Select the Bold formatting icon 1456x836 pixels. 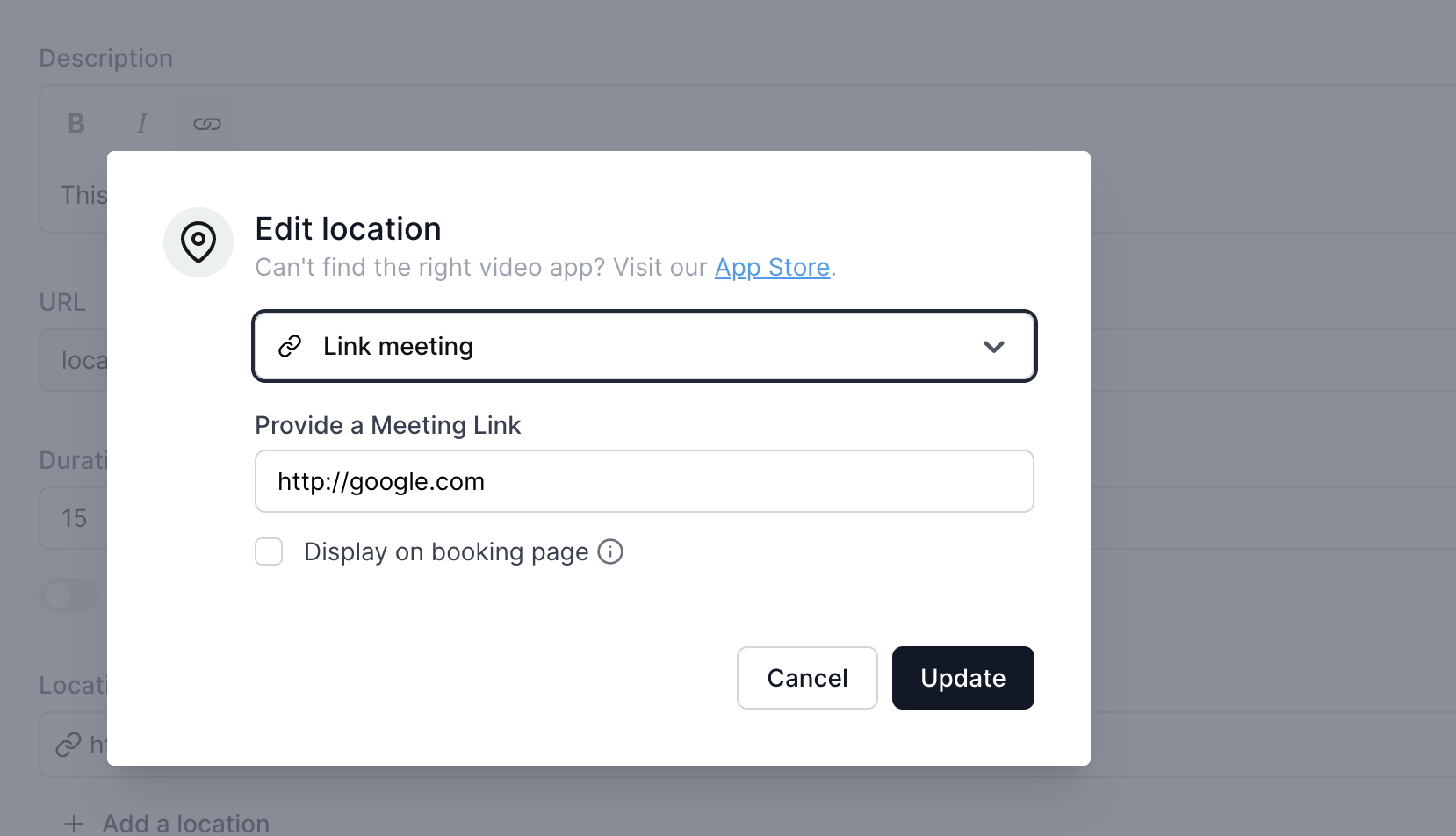(76, 123)
